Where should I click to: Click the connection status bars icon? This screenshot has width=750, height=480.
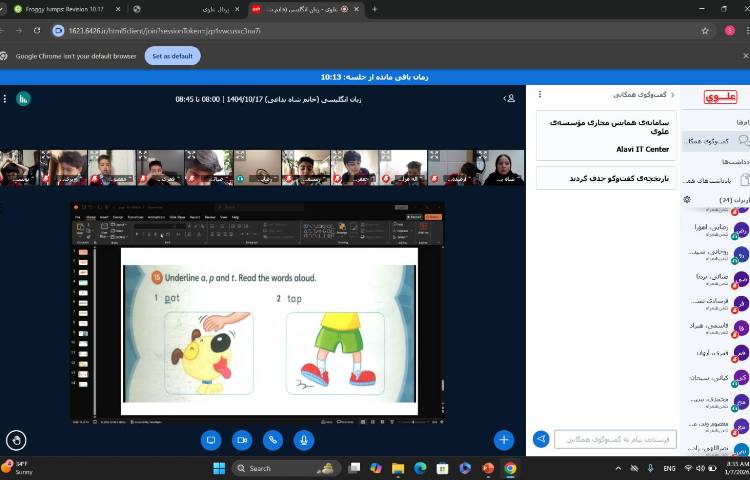23,98
